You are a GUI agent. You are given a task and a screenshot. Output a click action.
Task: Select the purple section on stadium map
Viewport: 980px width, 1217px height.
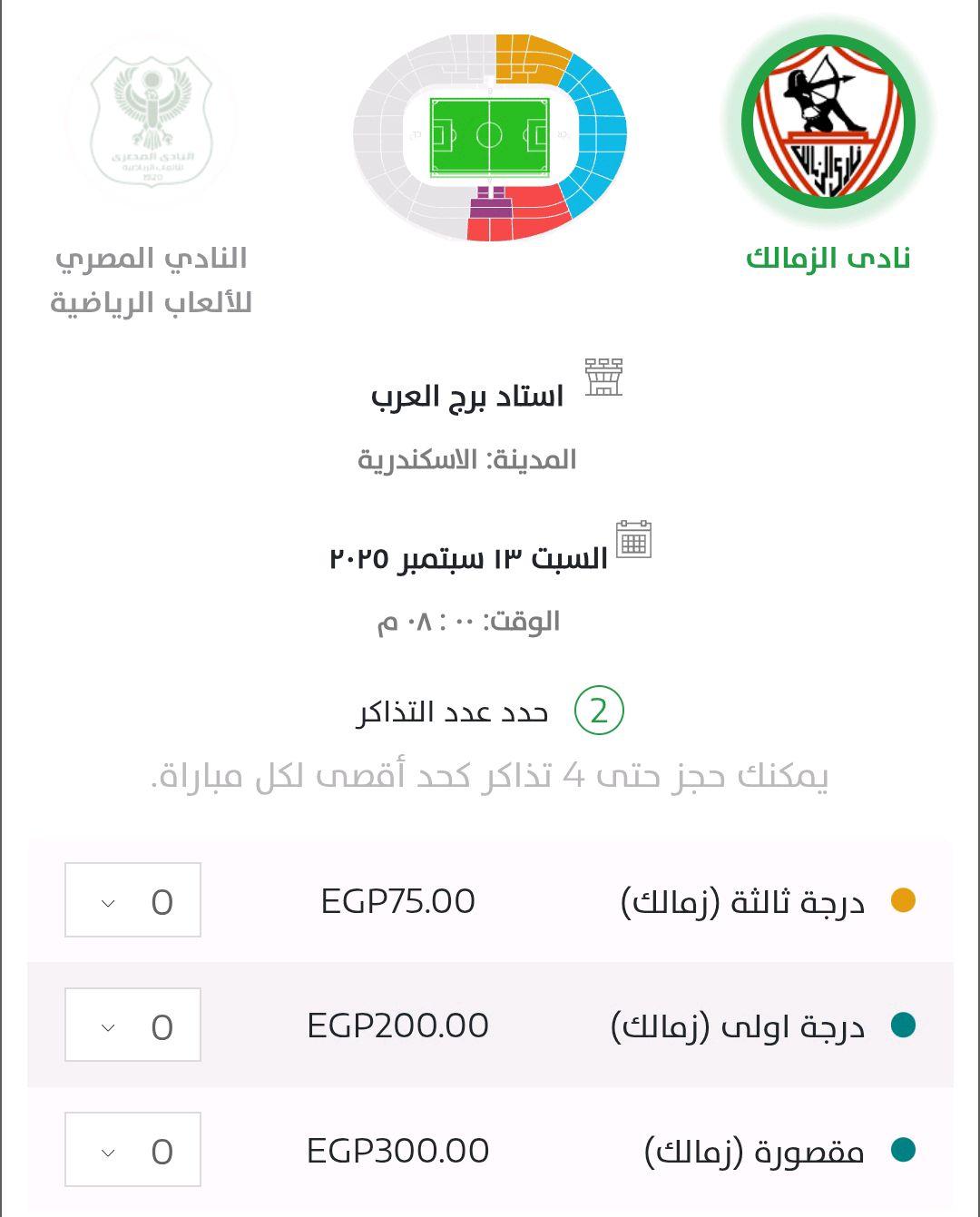click(490, 204)
